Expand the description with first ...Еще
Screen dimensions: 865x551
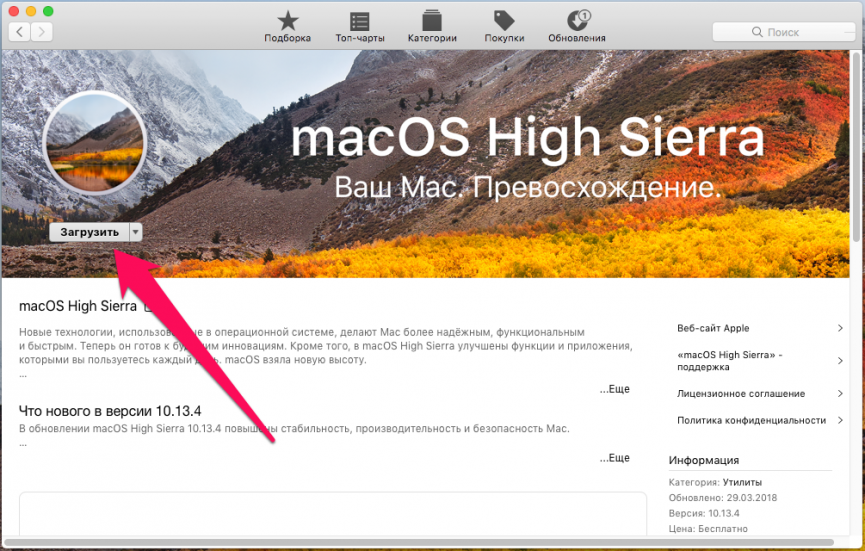[615, 389]
